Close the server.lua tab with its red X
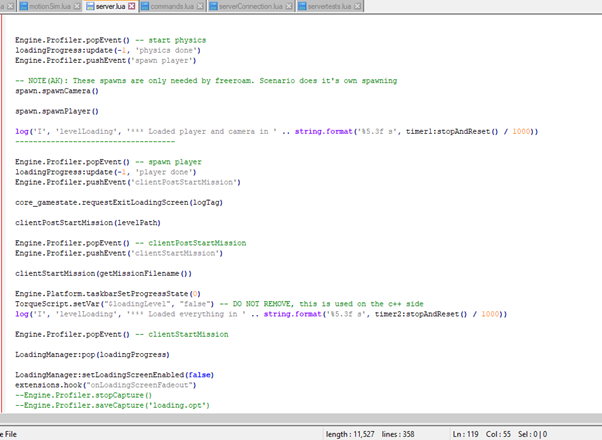602x440 pixels. 132,6
